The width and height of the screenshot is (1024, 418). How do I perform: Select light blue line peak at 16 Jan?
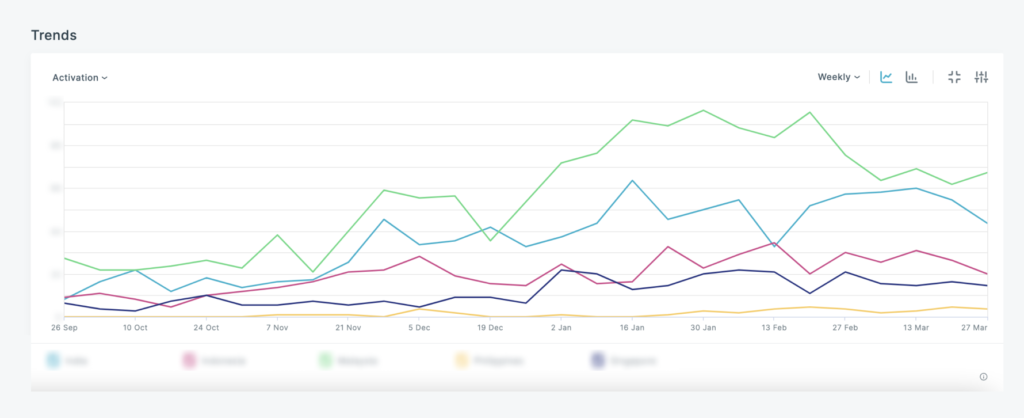pos(633,181)
